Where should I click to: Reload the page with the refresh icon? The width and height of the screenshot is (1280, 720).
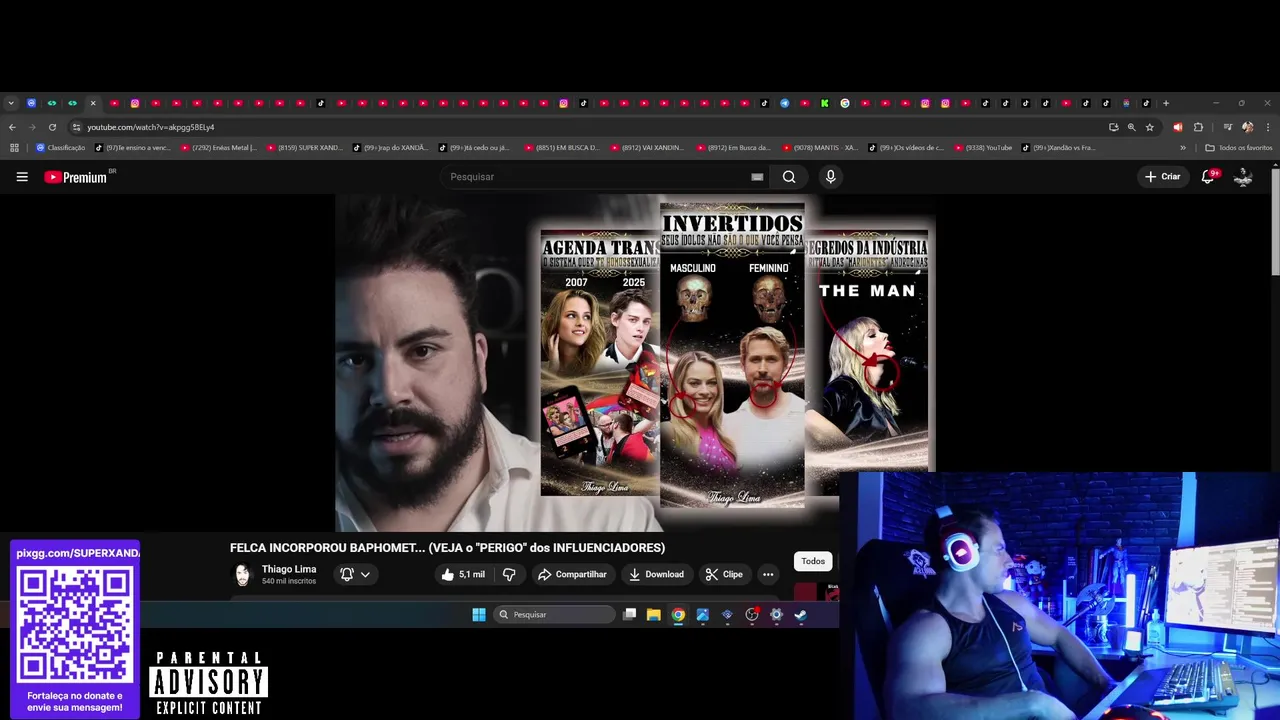[52, 127]
